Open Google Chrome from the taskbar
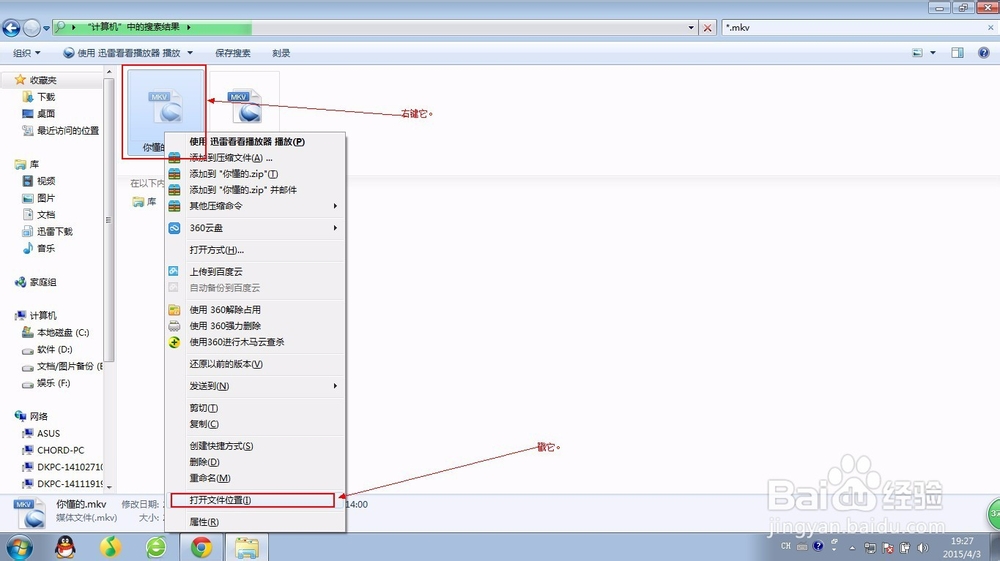Screen dimensions: 1000x561 pos(202,547)
